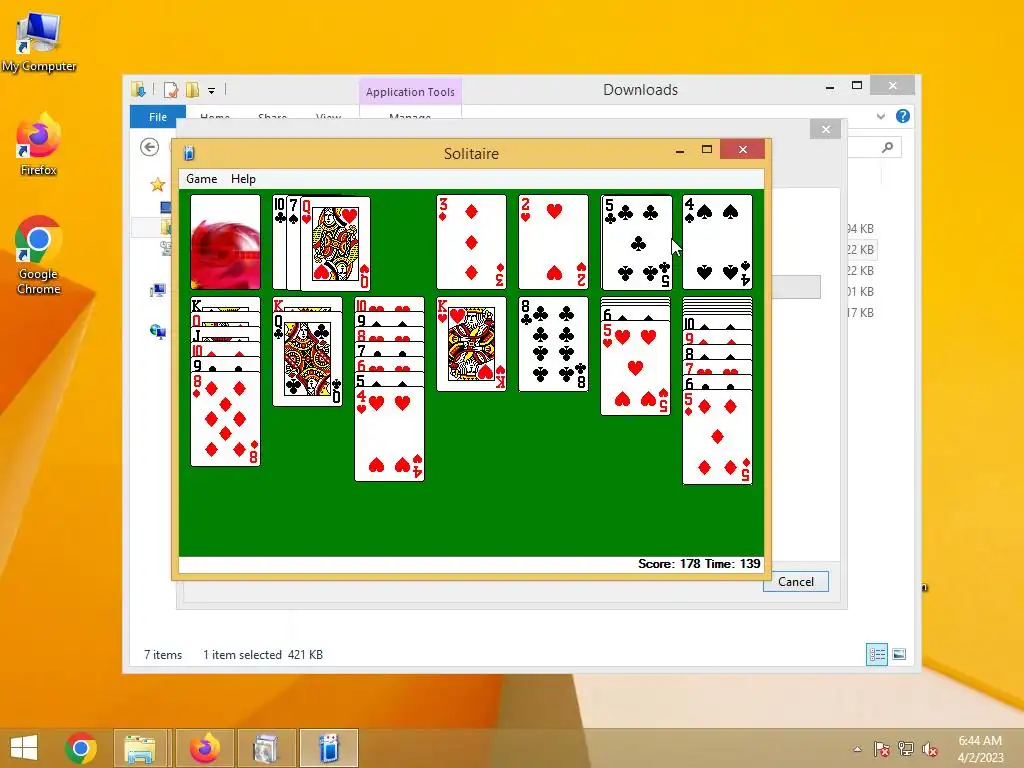Image resolution: width=1024 pixels, height=768 pixels.
Task: Click the Favorites star in navigation pane
Action: click(157, 185)
